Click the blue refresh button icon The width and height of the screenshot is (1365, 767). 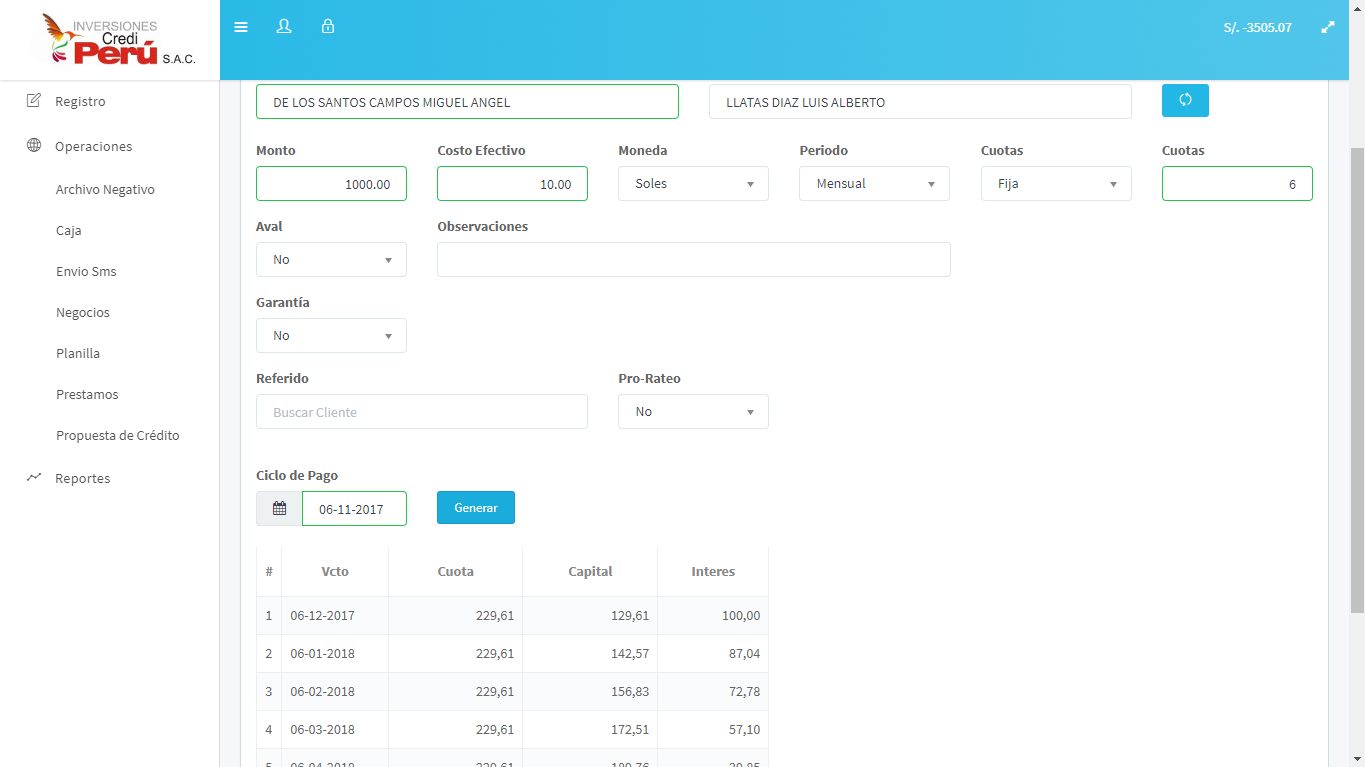click(1185, 100)
